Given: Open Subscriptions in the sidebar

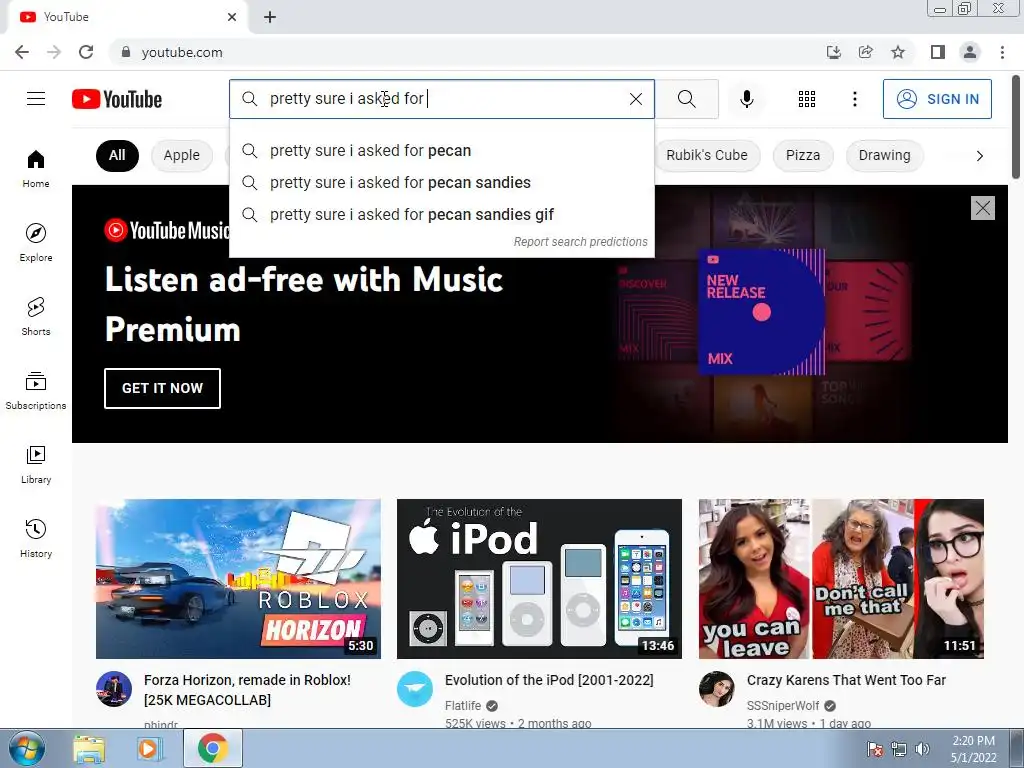Looking at the screenshot, I should (36, 390).
